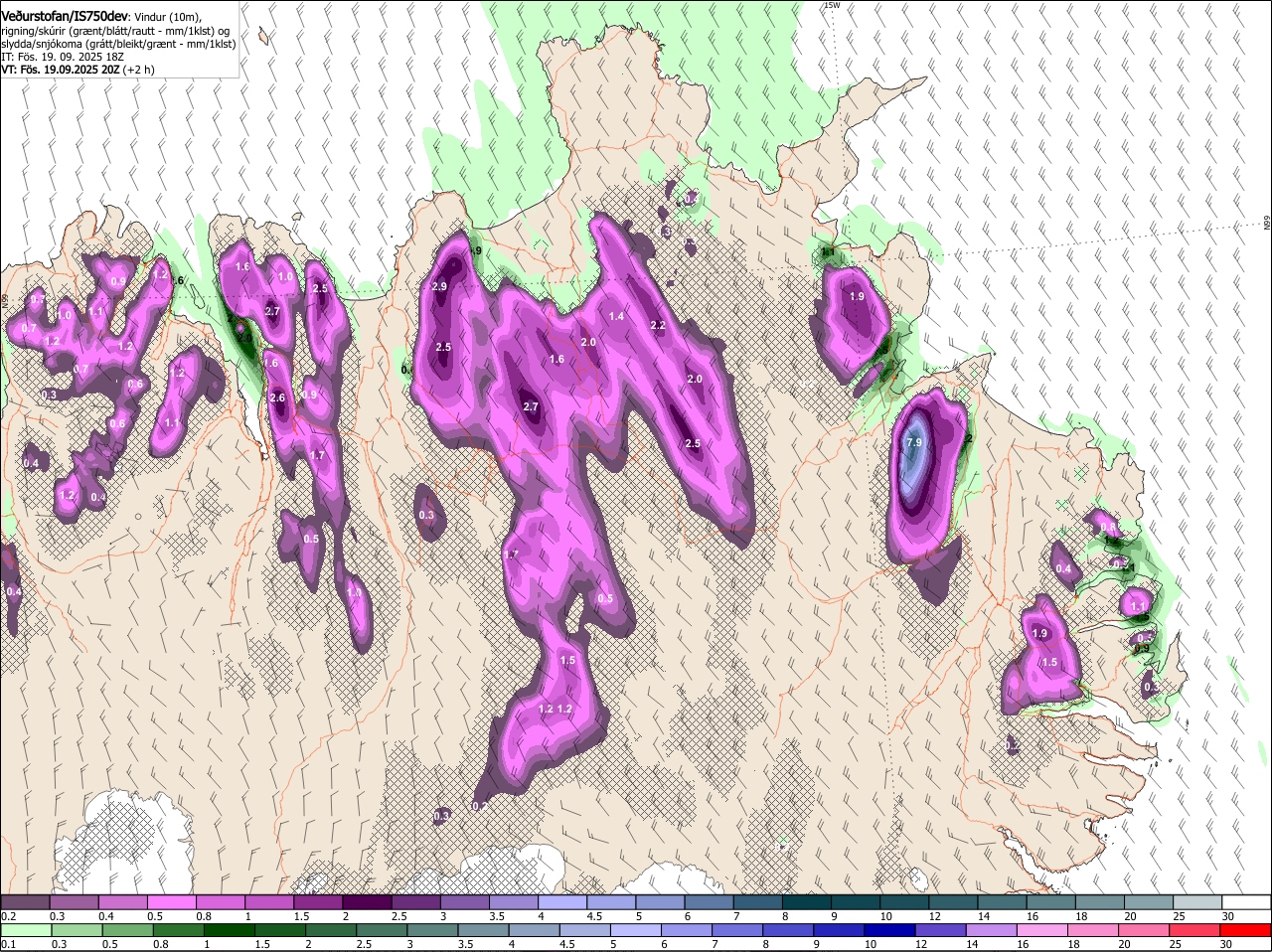Screen dimensions: 1272x952
Task: Select the lower legend swatch between 0.5 and 0.8
Action: (x=128, y=931)
